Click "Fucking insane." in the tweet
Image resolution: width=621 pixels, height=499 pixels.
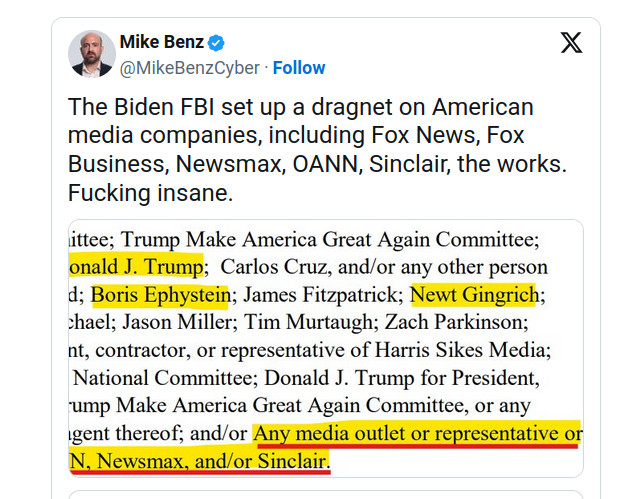click(150, 193)
